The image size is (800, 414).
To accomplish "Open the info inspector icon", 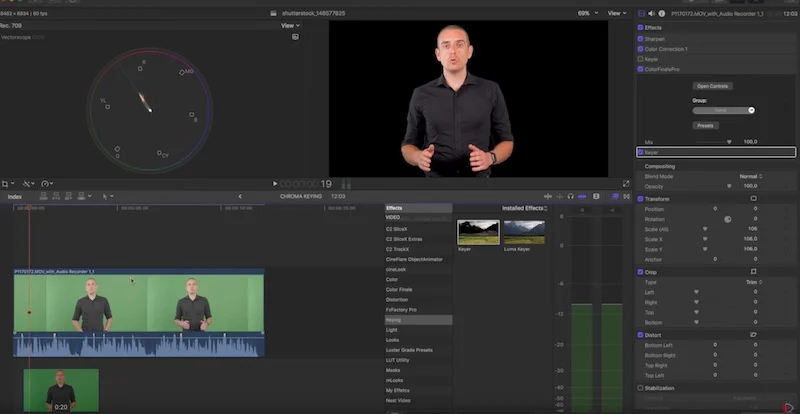I will [x=662, y=14].
